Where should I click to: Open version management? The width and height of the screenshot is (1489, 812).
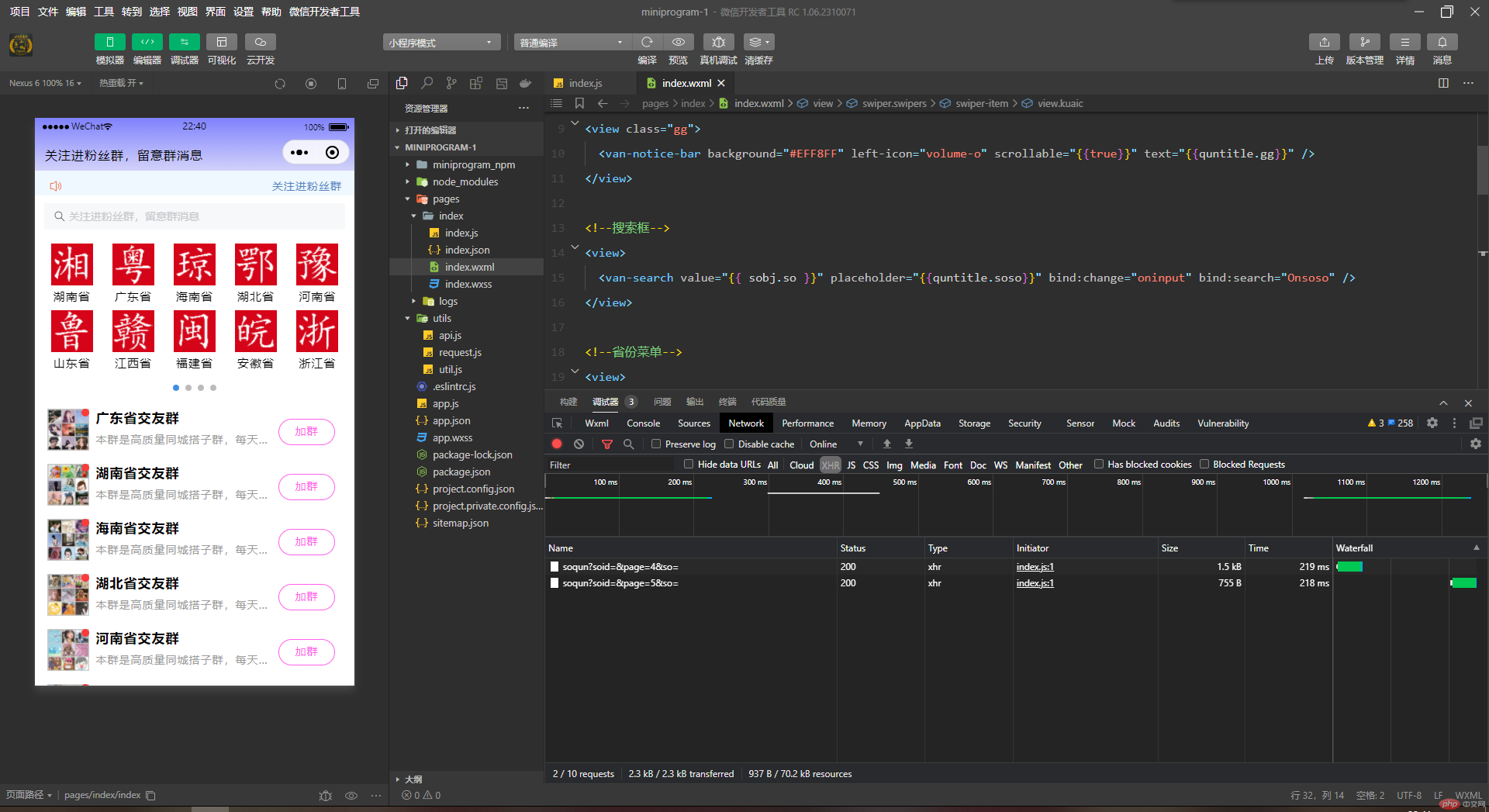(1364, 42)
